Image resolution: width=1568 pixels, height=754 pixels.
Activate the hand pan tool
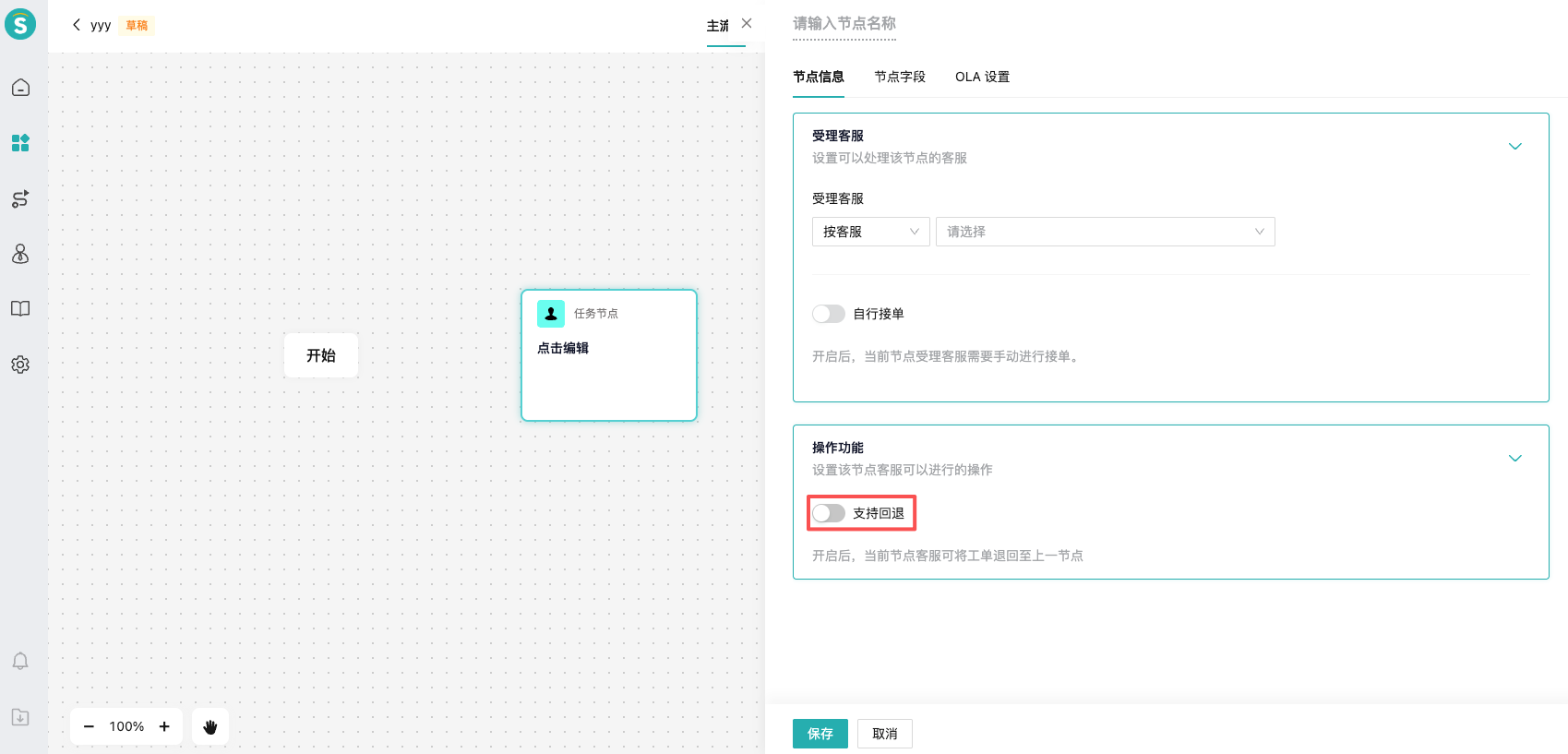pyautogui.click(x=210, y=726)
